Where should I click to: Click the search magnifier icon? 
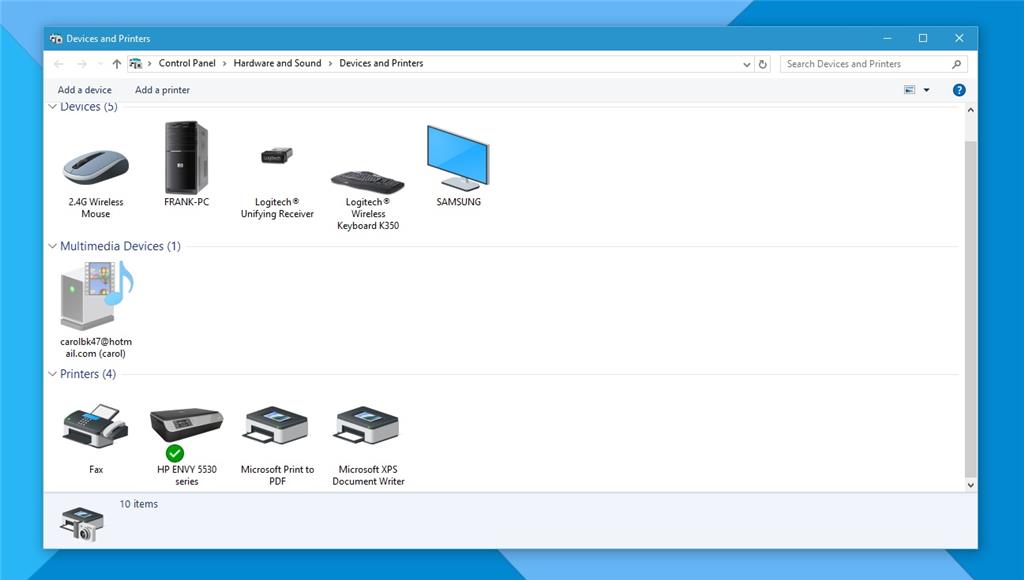[956, 64]
